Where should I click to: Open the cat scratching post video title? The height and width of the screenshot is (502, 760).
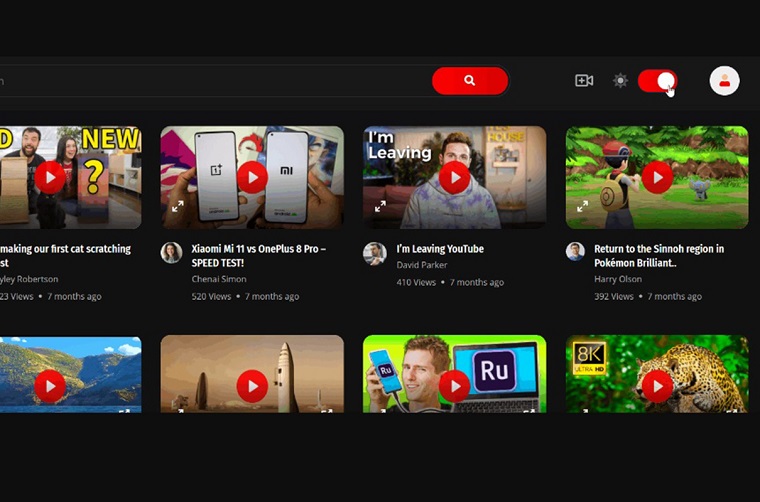[65, 256]
